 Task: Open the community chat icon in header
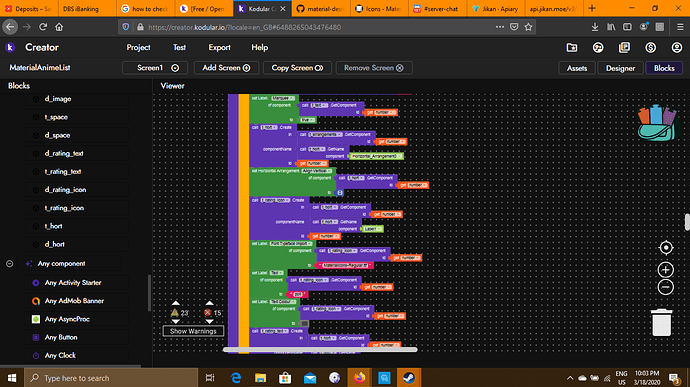[598, 48]
